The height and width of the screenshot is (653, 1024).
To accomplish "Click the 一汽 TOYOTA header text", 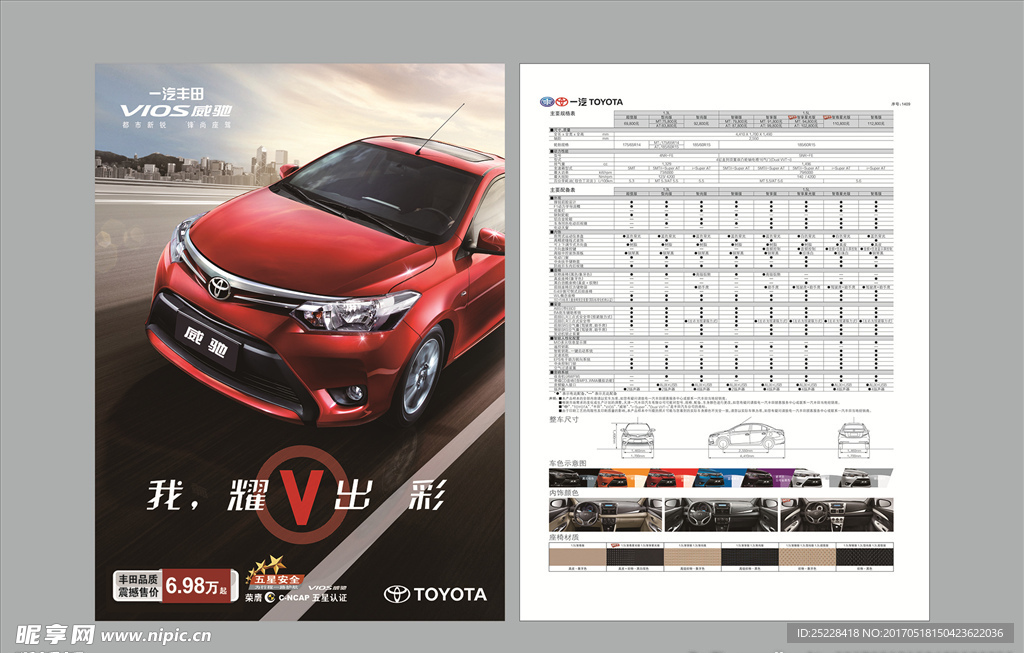I will tap(597, 102).
